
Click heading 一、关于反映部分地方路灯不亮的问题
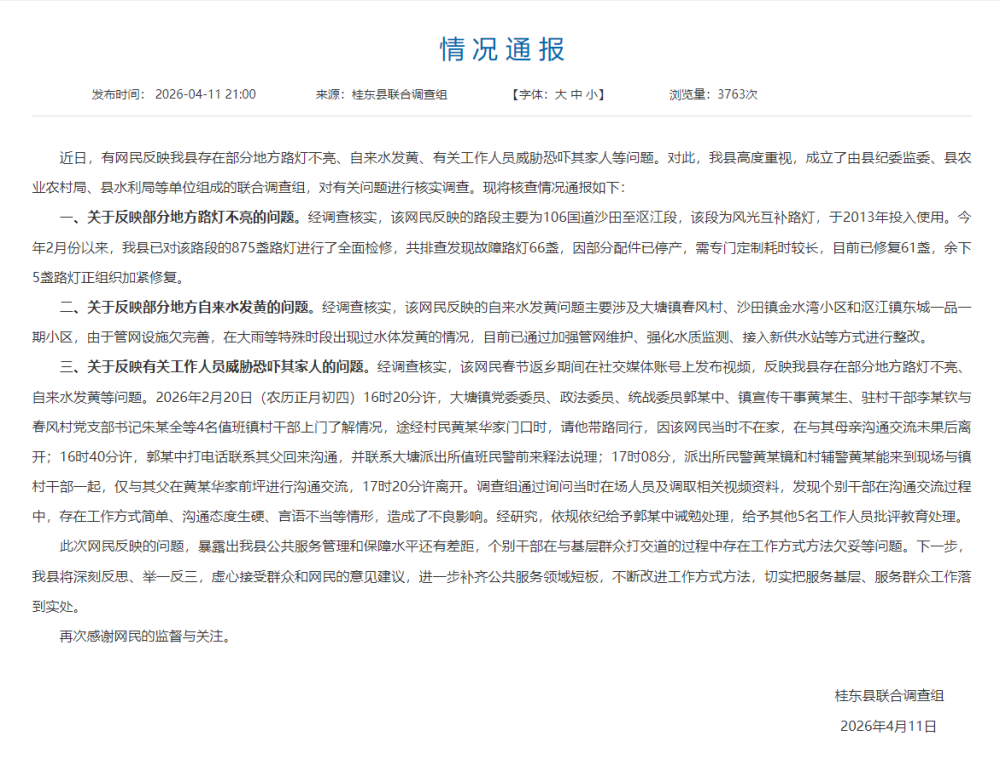click(x=181, y=217)
